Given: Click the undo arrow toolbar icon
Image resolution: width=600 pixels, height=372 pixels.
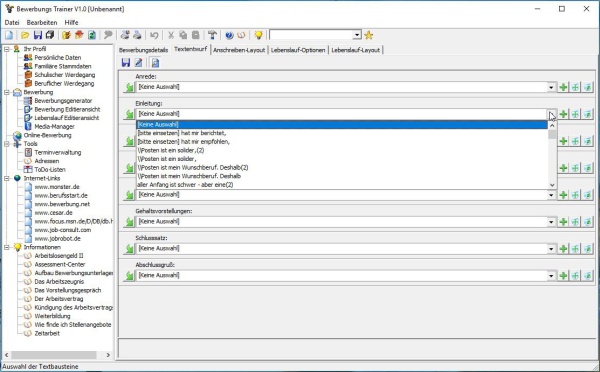Looking at the screenshot, I should 154,35.
